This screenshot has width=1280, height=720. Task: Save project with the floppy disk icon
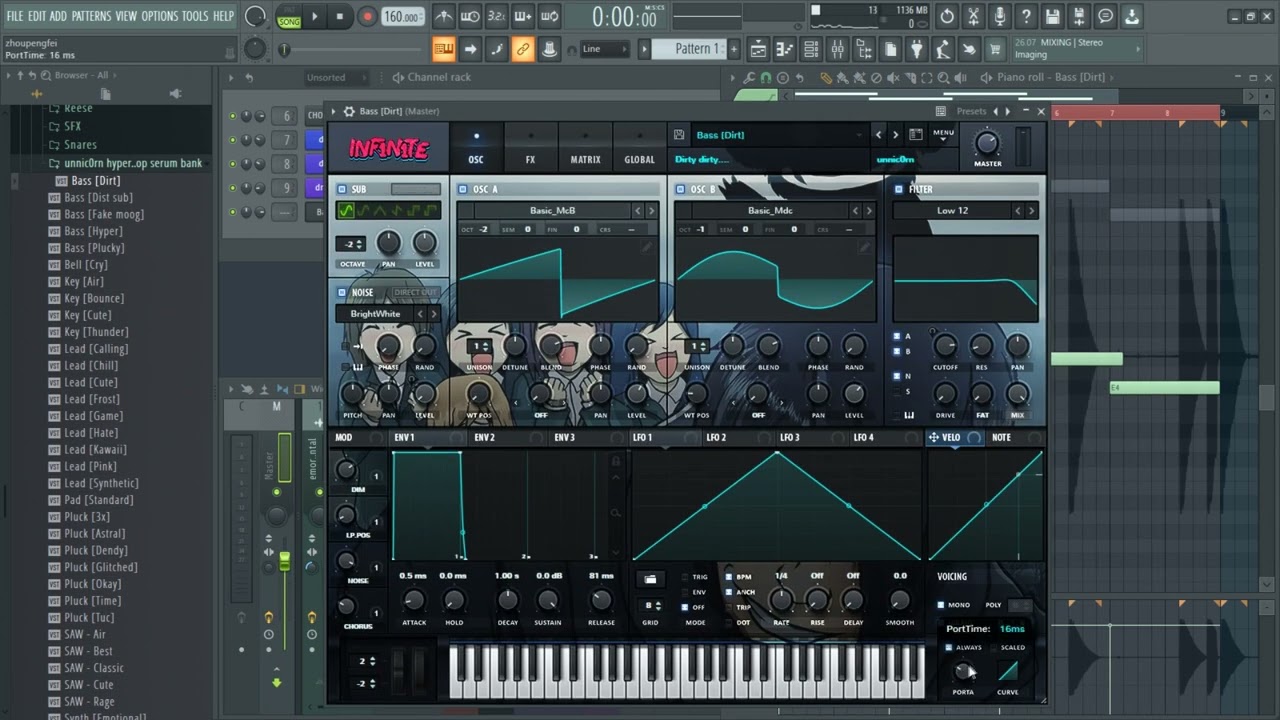1052,16
